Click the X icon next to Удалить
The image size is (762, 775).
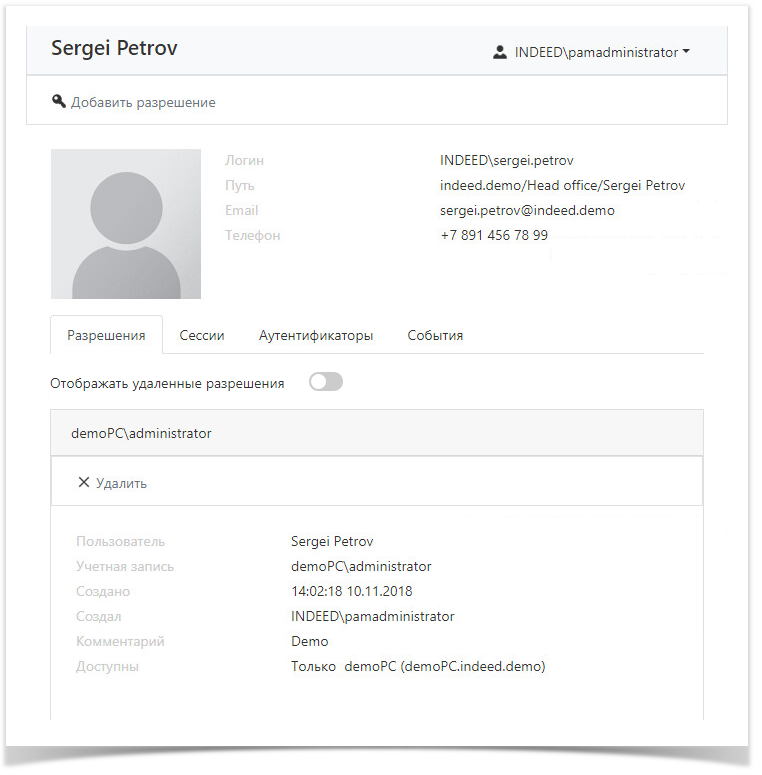[84, 483]
